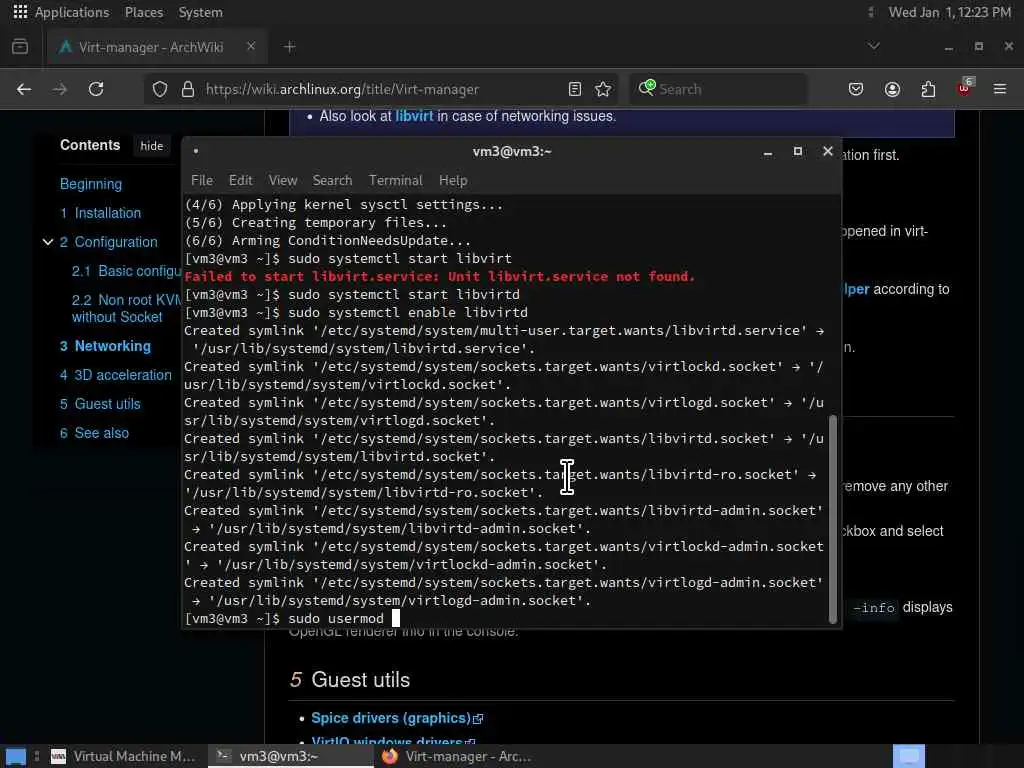
Task: Click the site padlock icon
Action: (x=188, y=89)
